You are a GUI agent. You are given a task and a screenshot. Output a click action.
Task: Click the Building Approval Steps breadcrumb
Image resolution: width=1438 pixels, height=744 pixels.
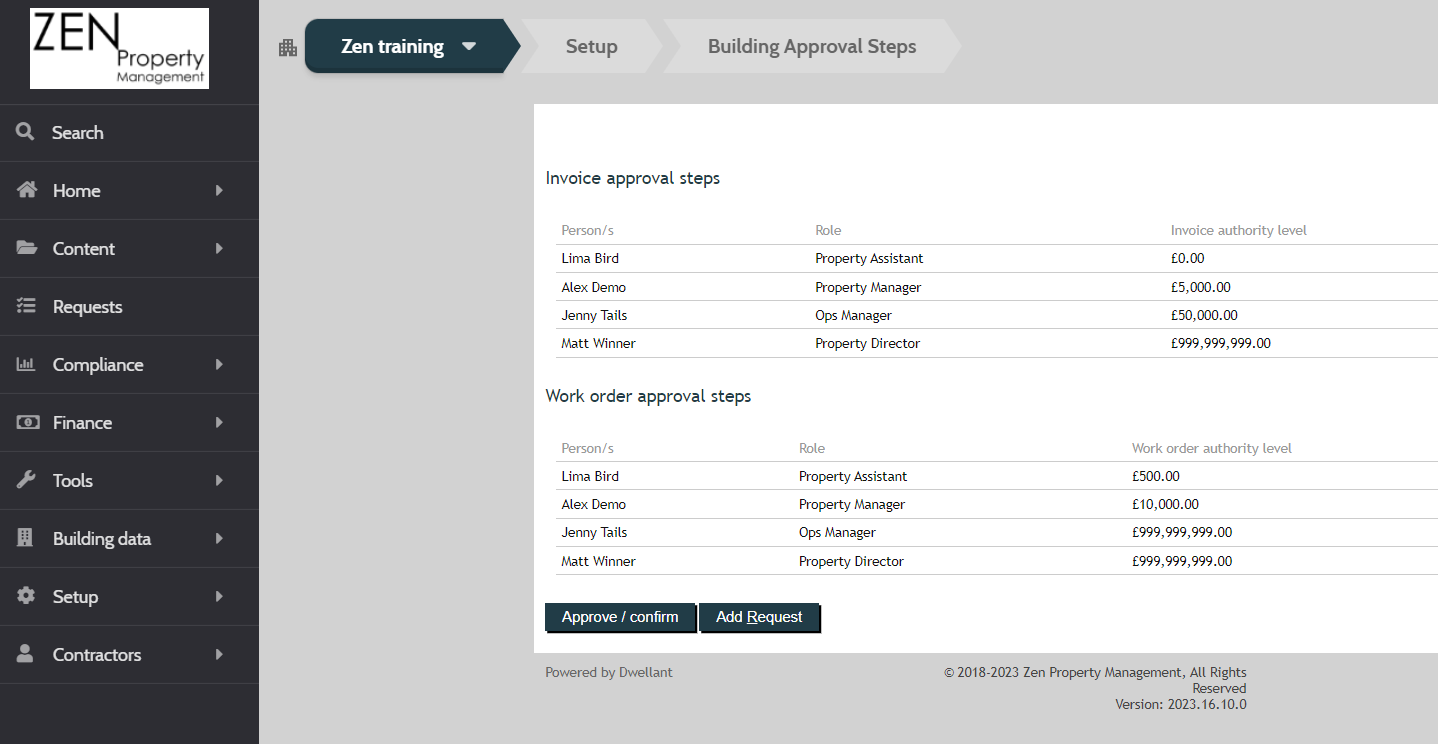click(812, 46)
